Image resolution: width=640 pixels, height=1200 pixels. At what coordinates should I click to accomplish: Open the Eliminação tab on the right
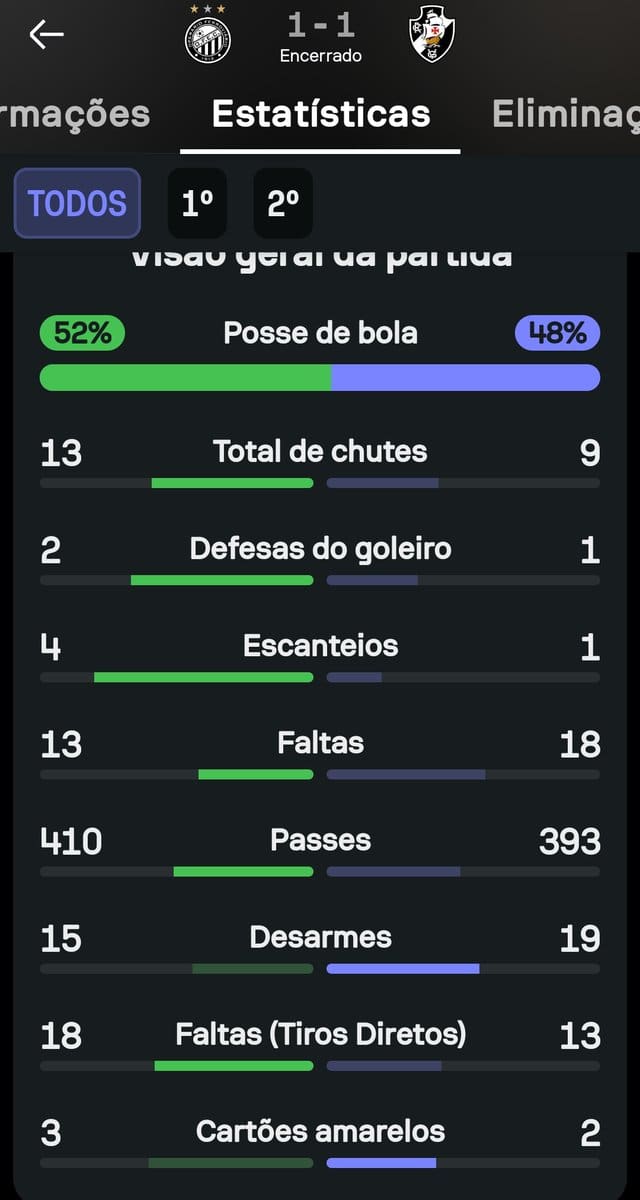click(x=566, y=114)
